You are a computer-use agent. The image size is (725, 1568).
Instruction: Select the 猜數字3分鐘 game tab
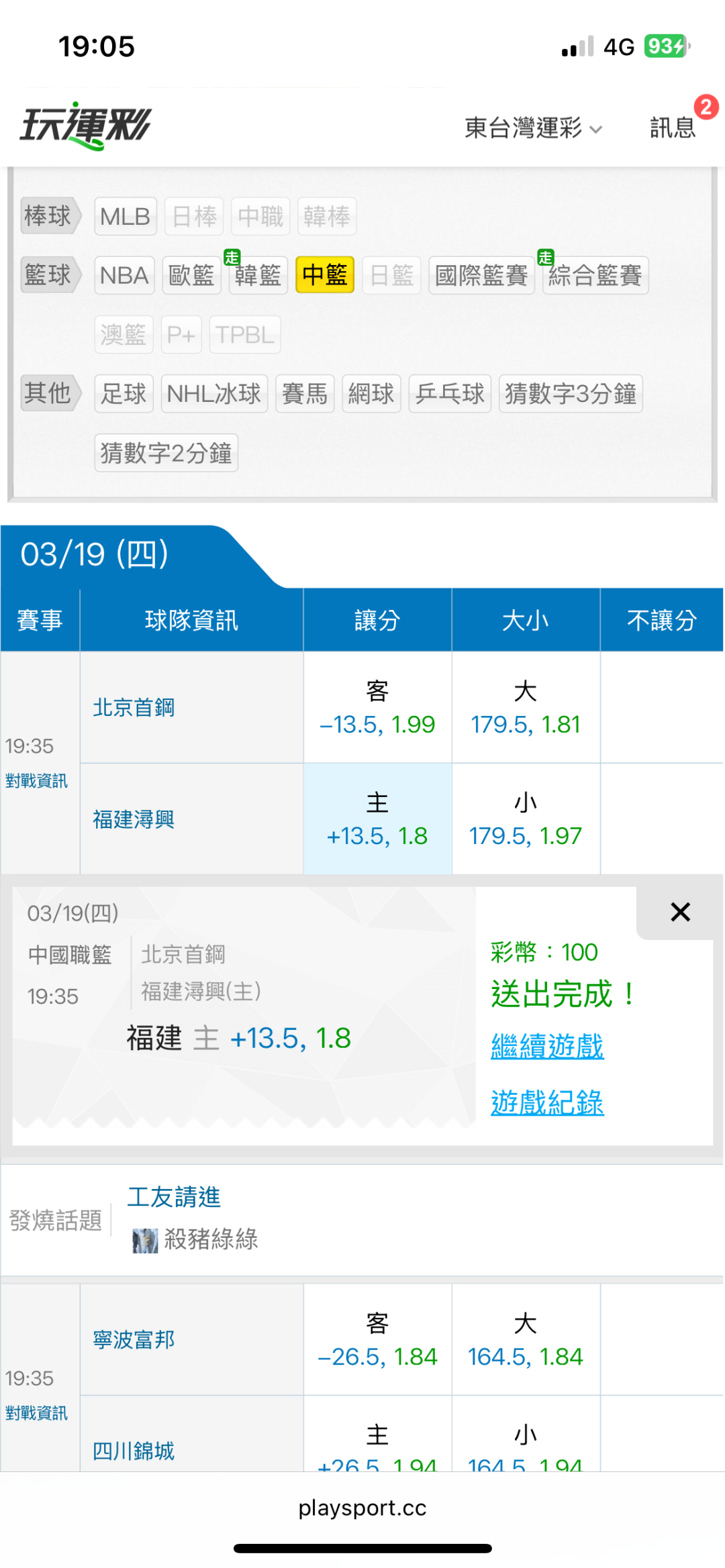click(571, 393)
